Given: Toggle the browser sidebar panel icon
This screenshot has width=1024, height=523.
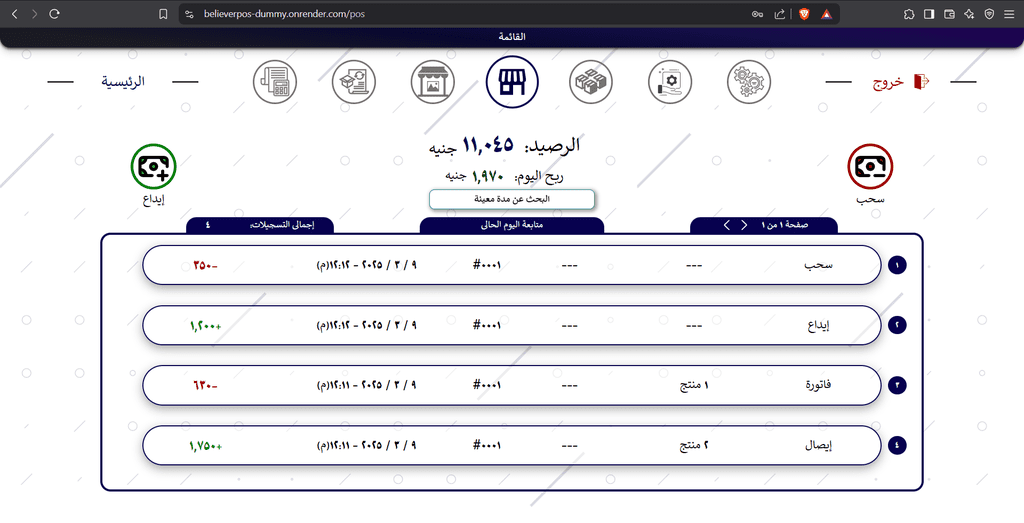Looking at the screenshot, I should (x=929, y=14).
